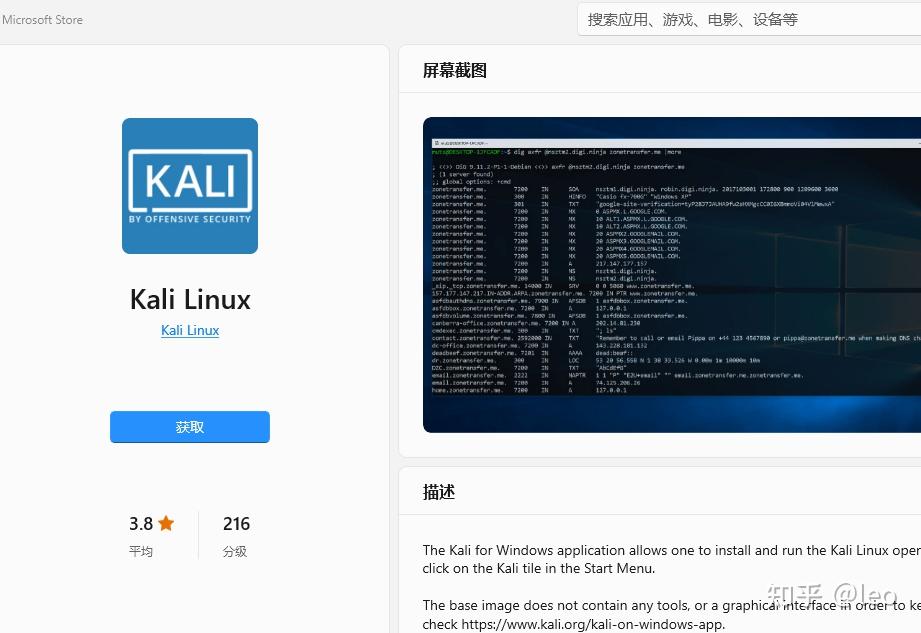Click the 屏幕截图 section heading

[455, 70]
